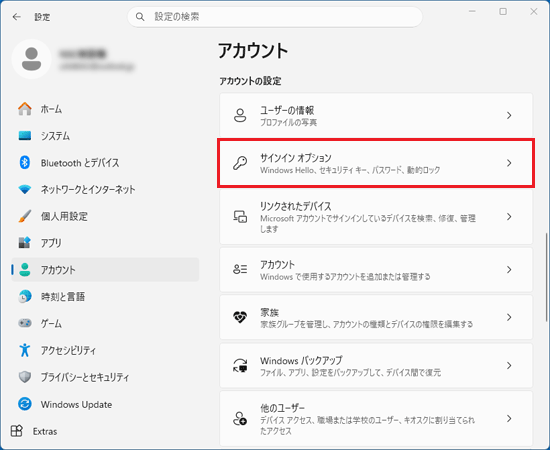
Task: Click the vertical scrollbar thumb
Action: click(x=546, y=277)
